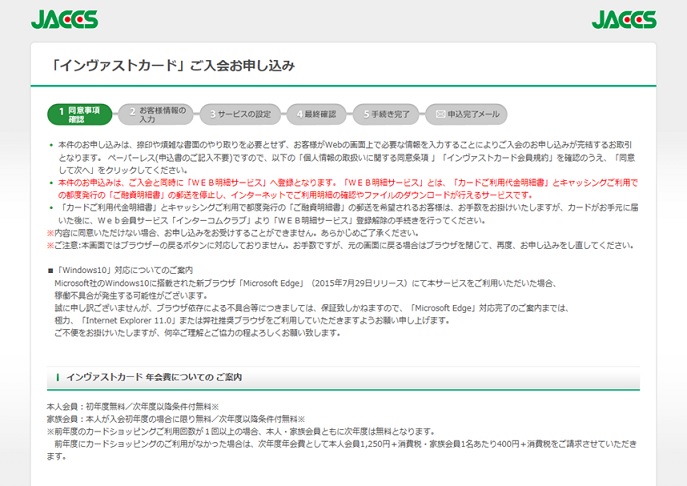
Task: Click the envelope icon in 申込完了メール step
Action: coord(440,114)
